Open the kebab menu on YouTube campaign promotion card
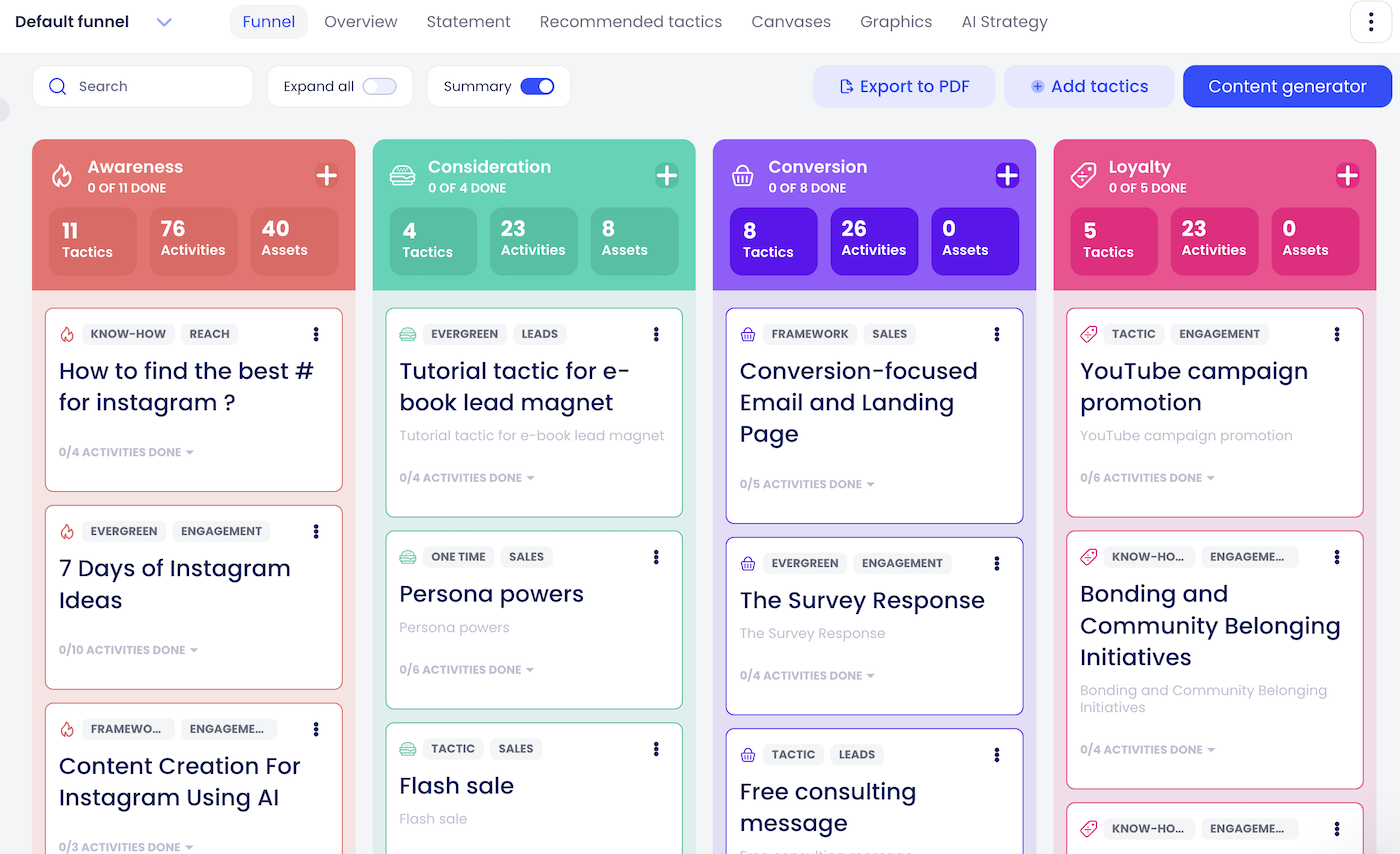Image resolution: width=1400 pixels, height=854 pixels. tap(1337, 334)
